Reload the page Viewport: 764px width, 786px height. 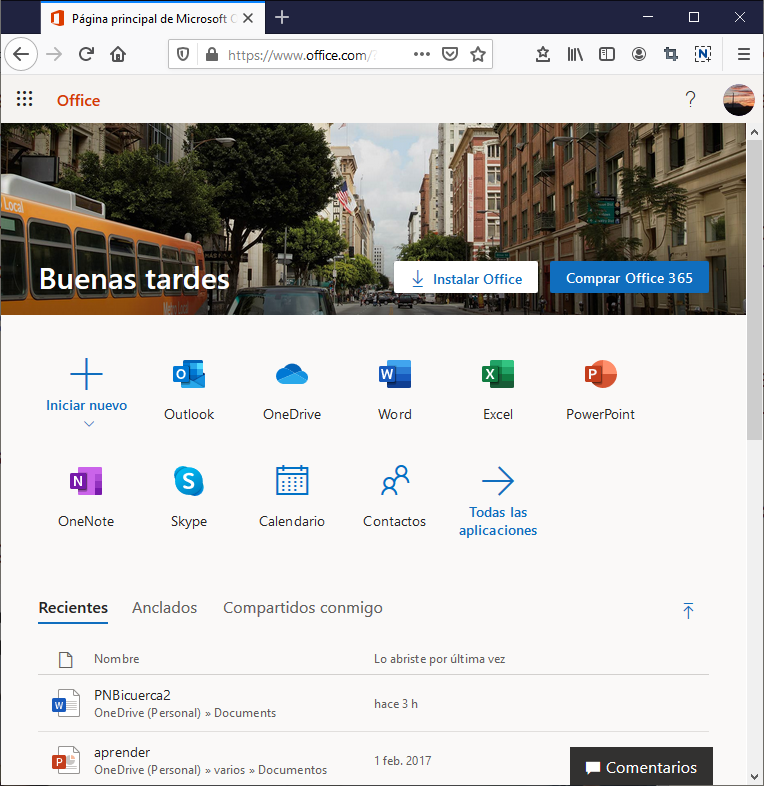click(x=86, y=54)
